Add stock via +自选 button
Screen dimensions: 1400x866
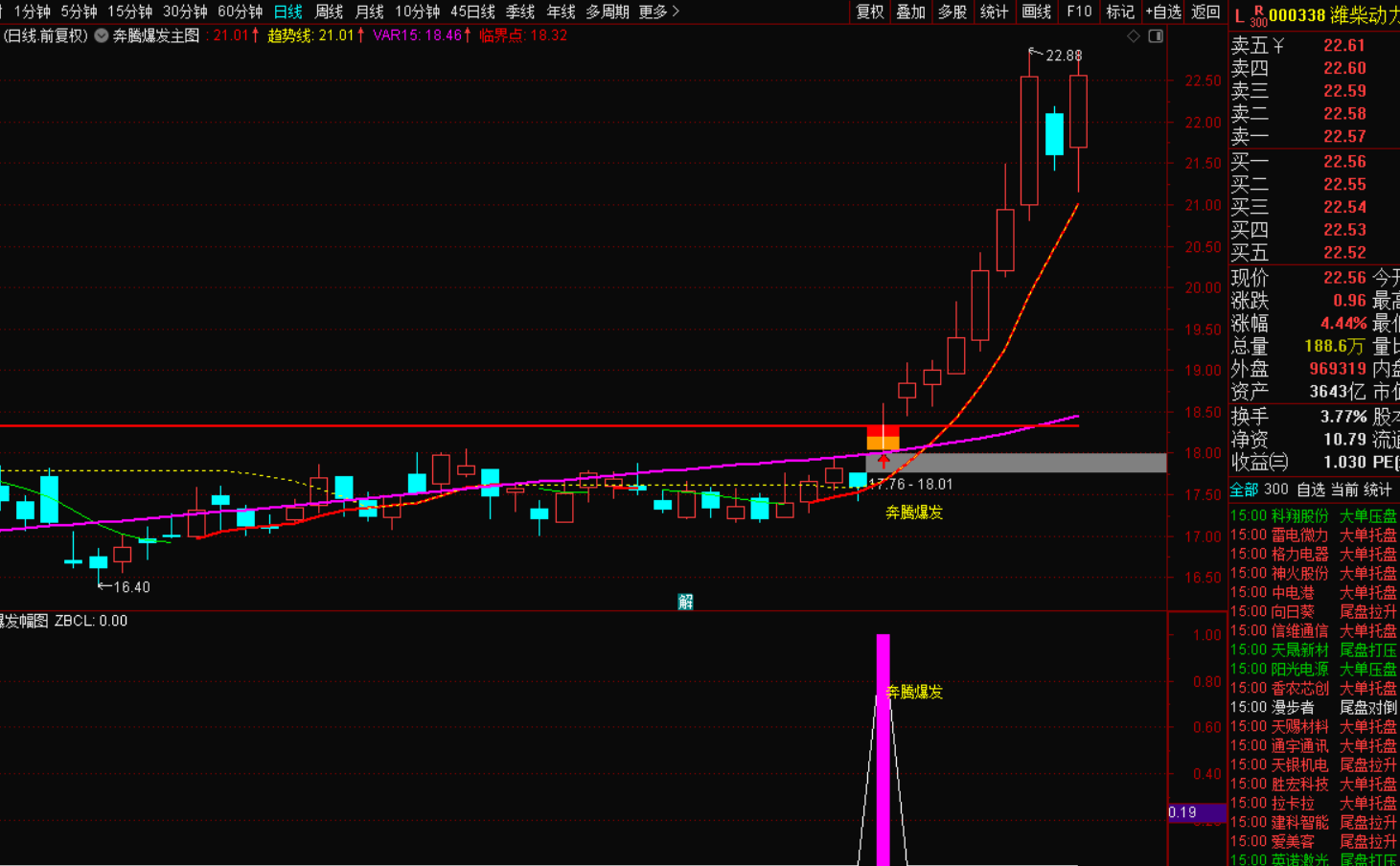coord(1163,11)
